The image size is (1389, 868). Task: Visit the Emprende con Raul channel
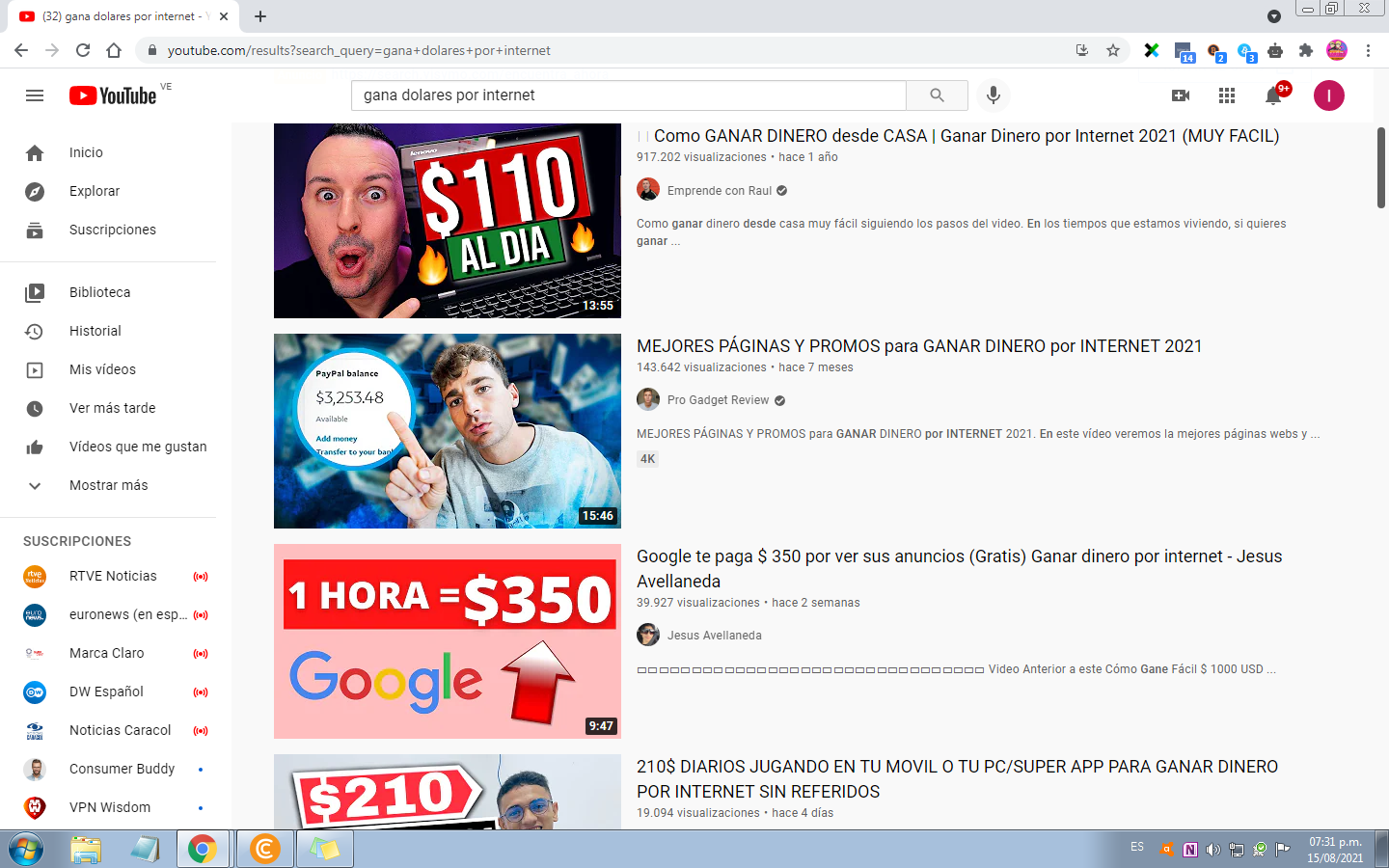pos(720,190)
